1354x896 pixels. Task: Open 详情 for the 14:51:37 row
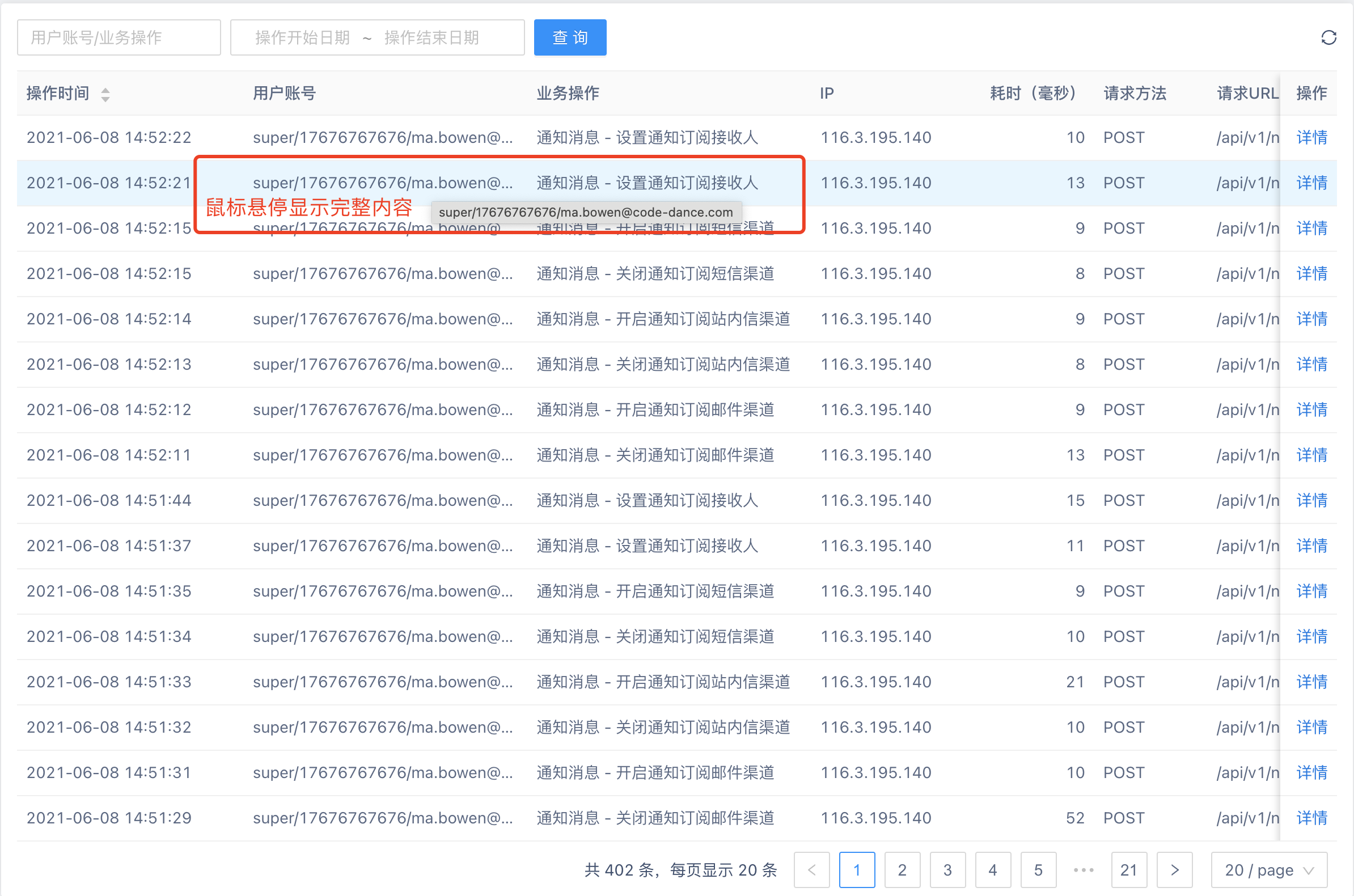point(1311,546)
